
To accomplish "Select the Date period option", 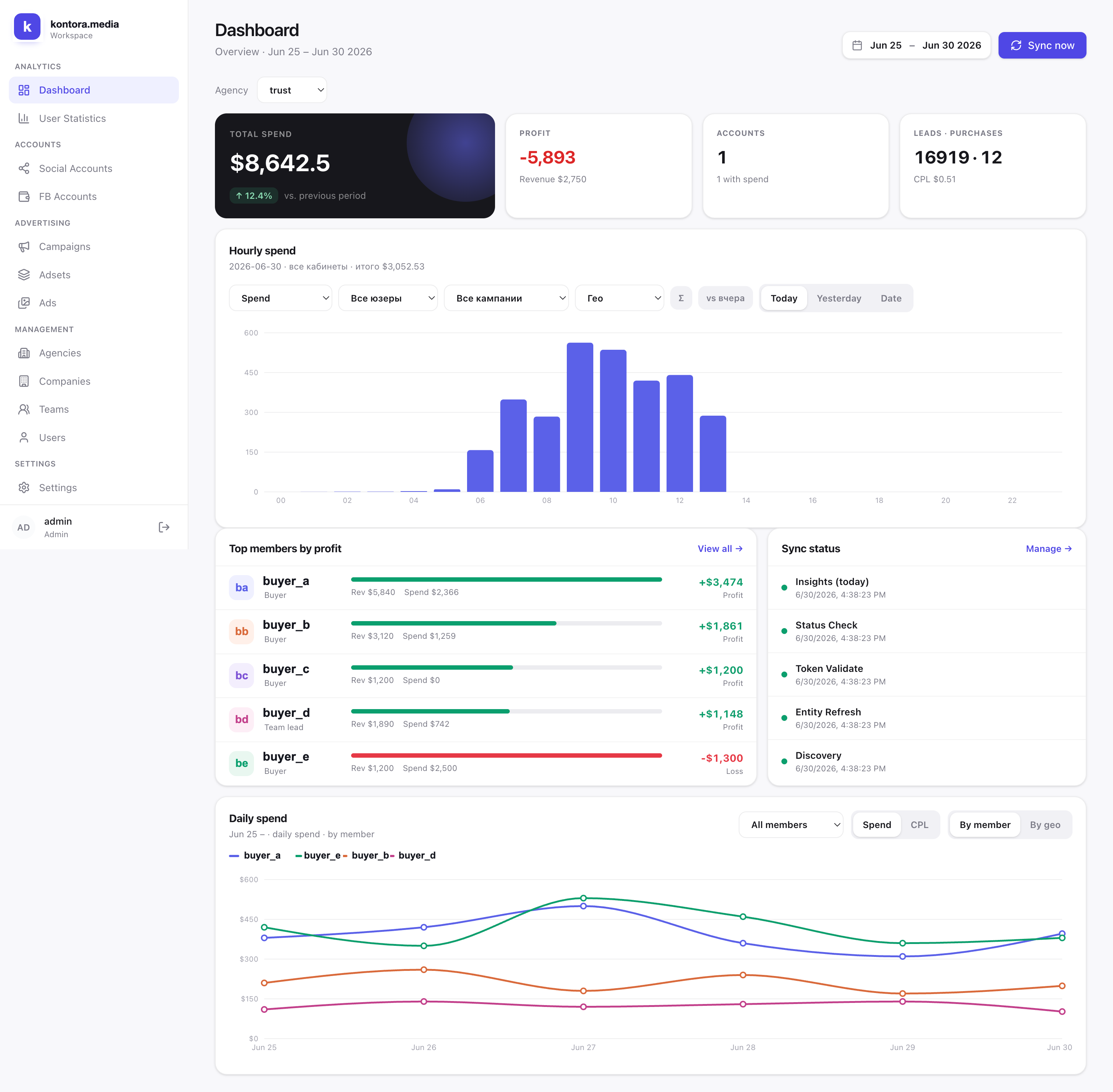I will pyautogui.click(x=891, y=298).
